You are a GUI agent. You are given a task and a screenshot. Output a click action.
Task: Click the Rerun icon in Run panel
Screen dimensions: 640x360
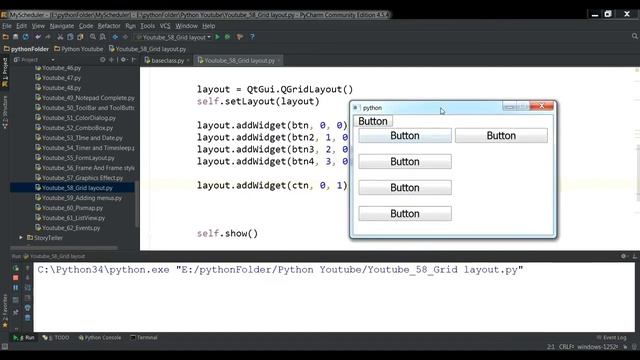pyautogui.click(x=16, y=268)
